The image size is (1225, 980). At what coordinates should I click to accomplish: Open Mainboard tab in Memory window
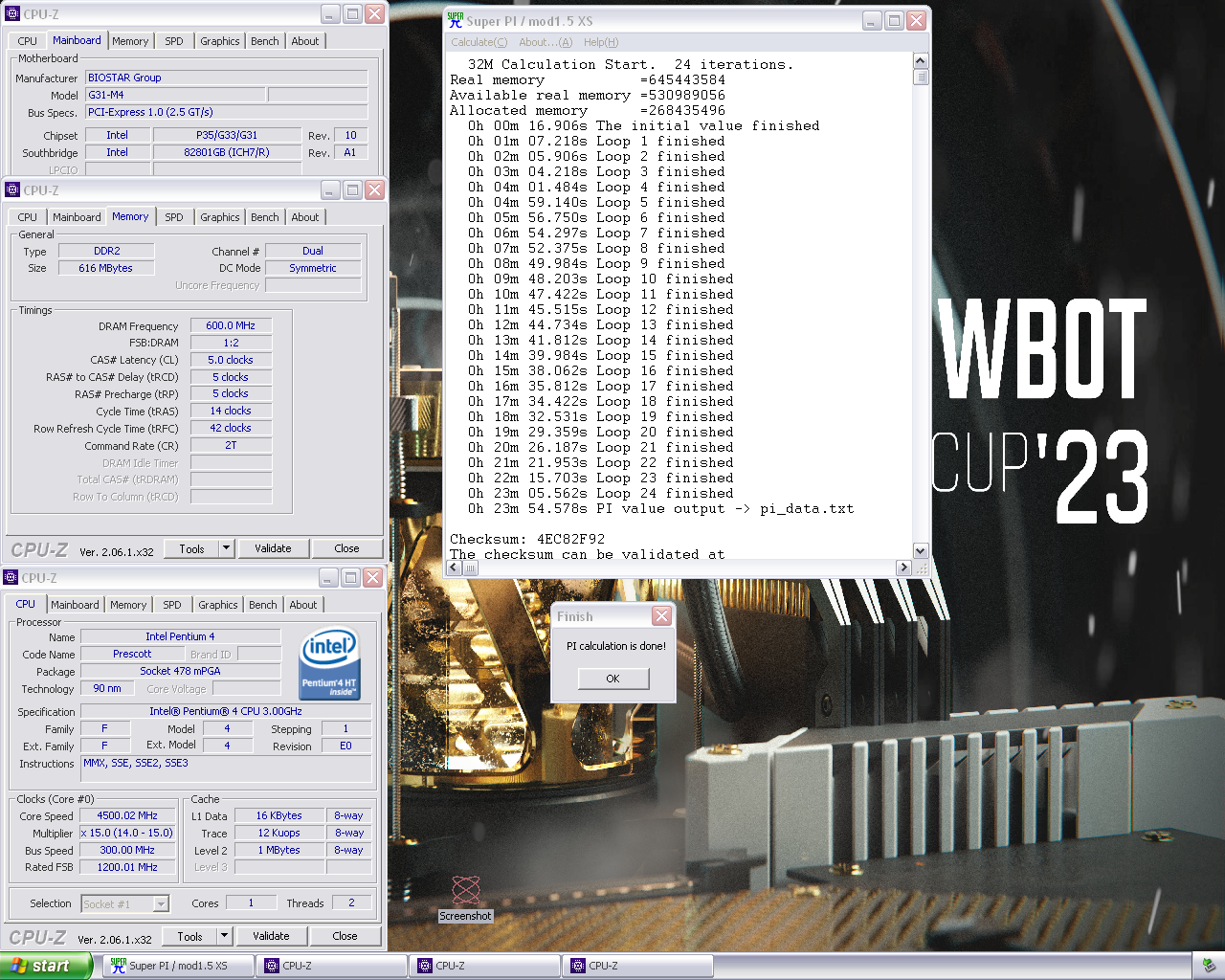[x=77, y=217]
